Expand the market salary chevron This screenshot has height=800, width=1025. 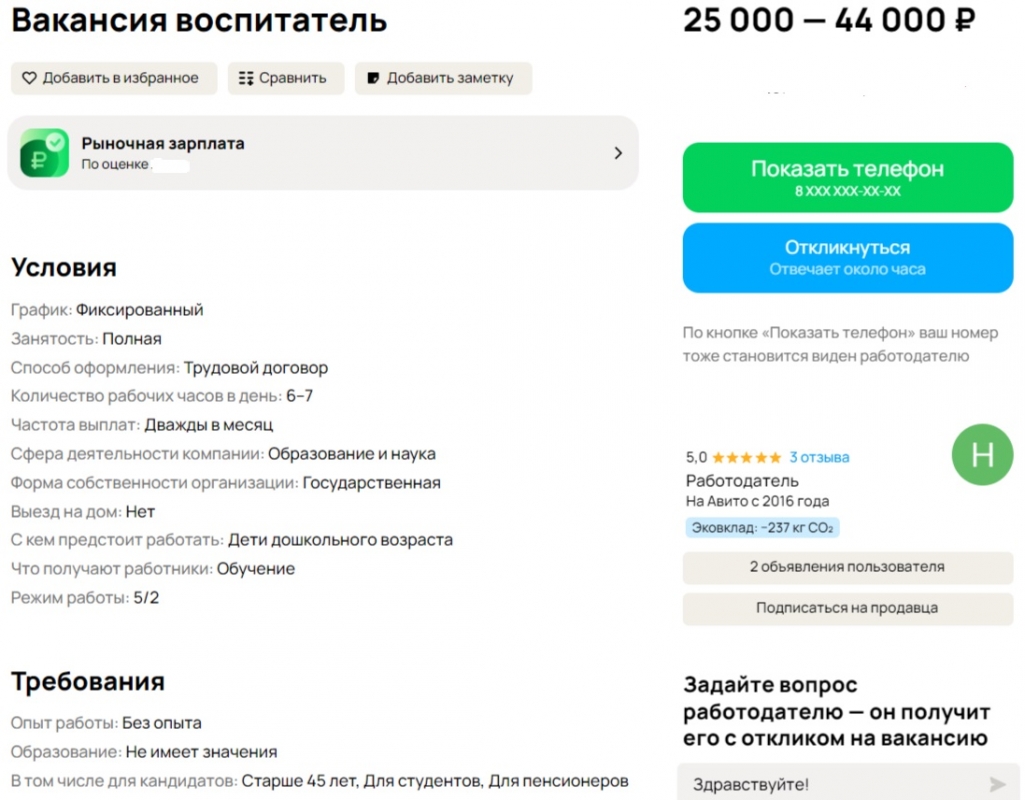(x=618, y=153)
